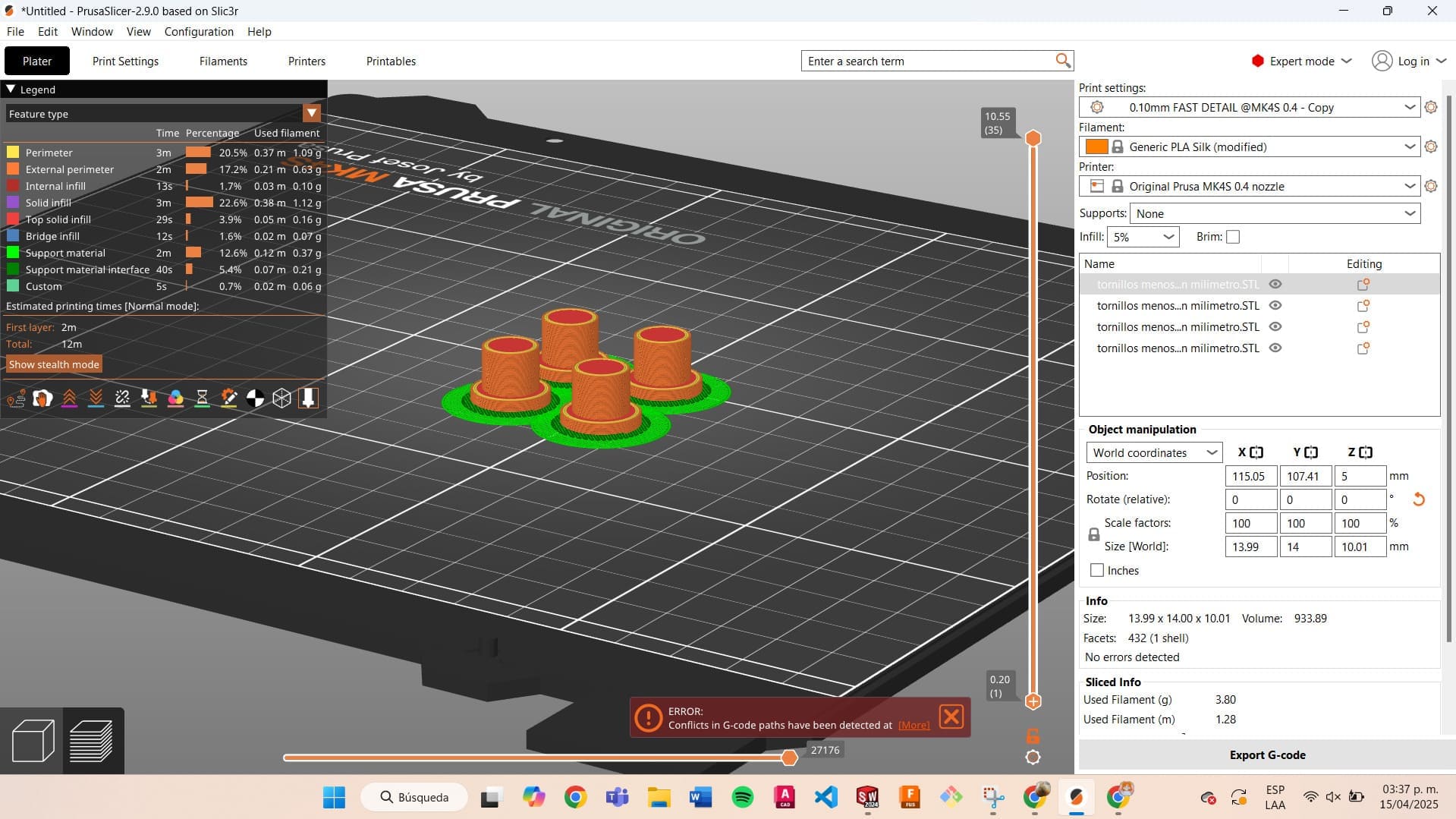1456x819 pixels.
Task: Switch to Print Settings tab
Action: (125, 61)
